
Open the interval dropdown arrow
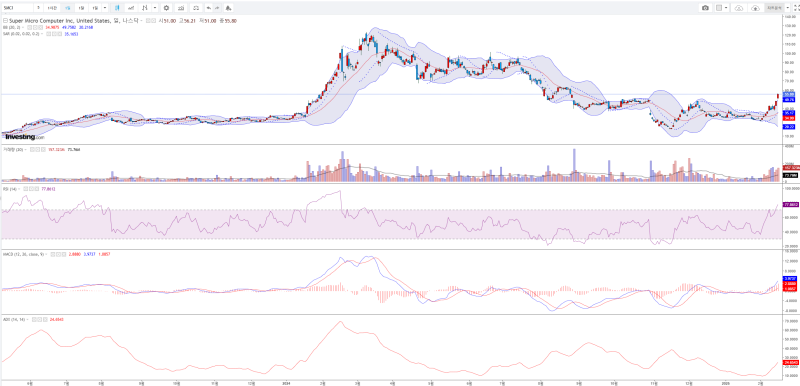pos(105,8)
